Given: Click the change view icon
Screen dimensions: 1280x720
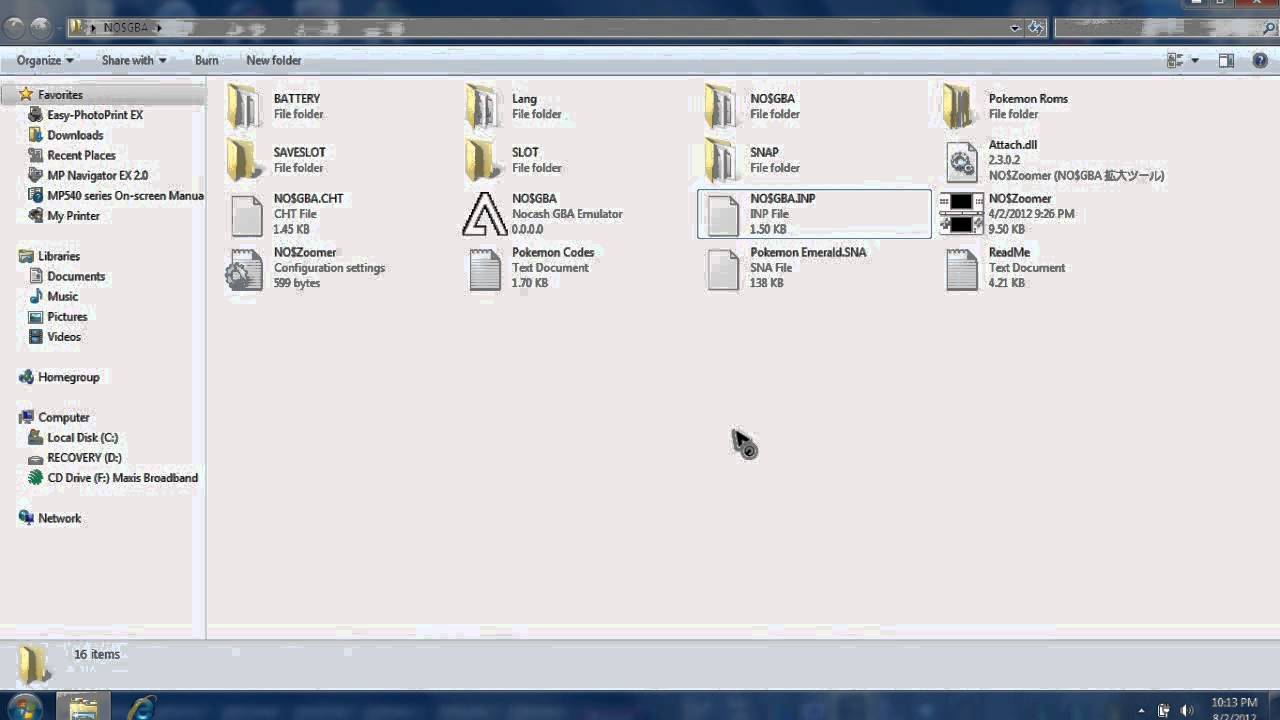Looking at the screenshot, I should tap(1175, 61).
